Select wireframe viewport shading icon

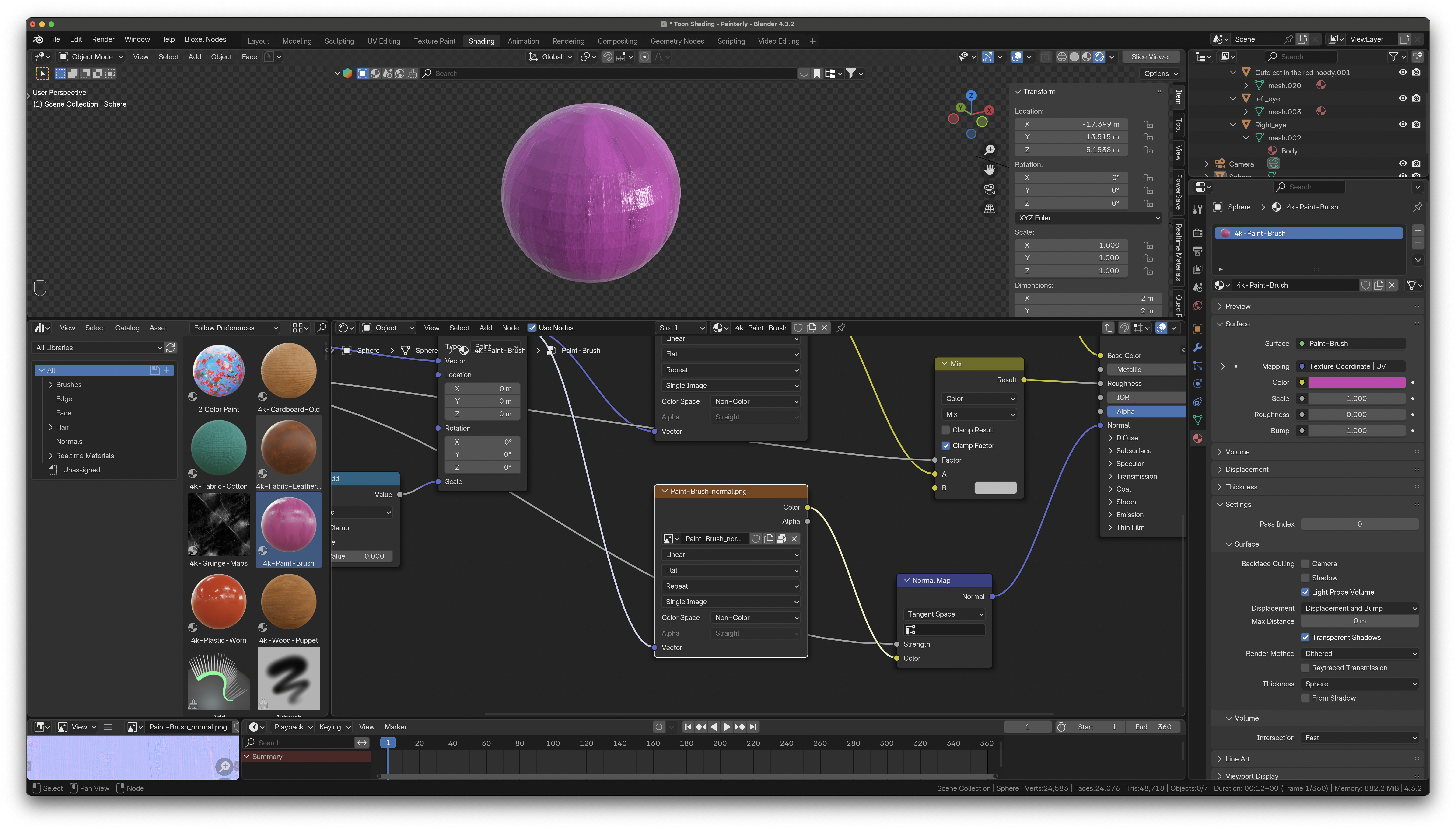point(1061,56)
